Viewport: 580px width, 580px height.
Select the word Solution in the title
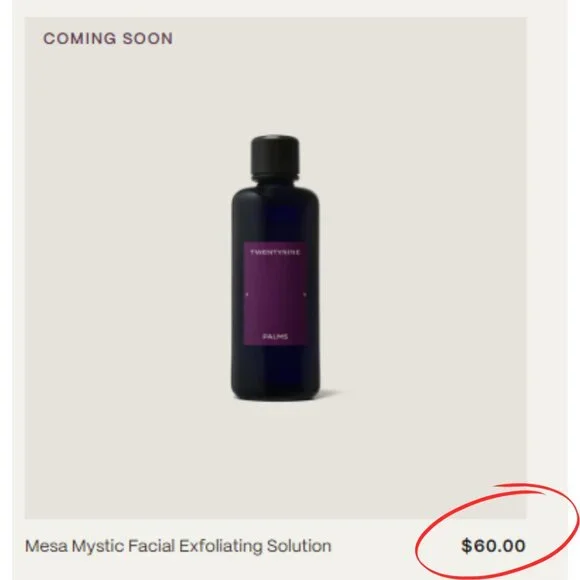[x=299, y=546]
